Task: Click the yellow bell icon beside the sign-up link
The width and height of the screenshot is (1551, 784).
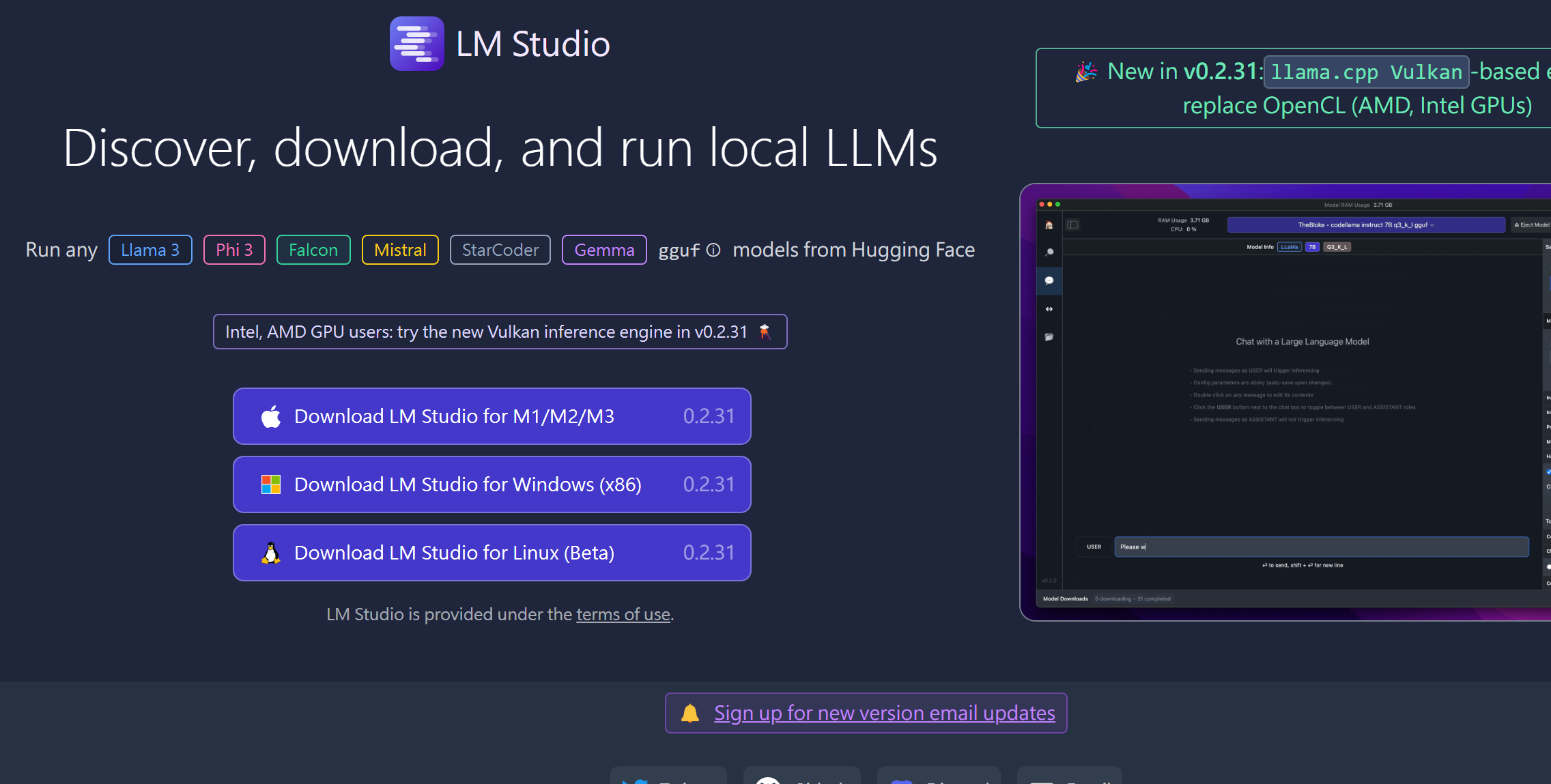Action: (690, 713)
